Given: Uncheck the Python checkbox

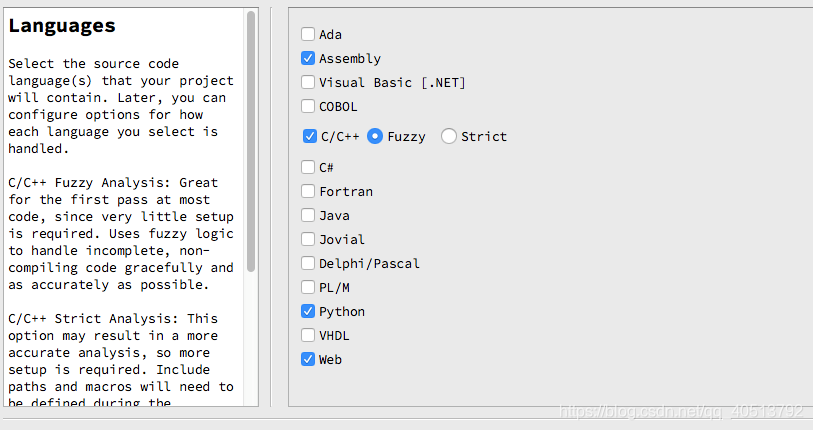Looking at the screenshot, I should pos(308,312).
